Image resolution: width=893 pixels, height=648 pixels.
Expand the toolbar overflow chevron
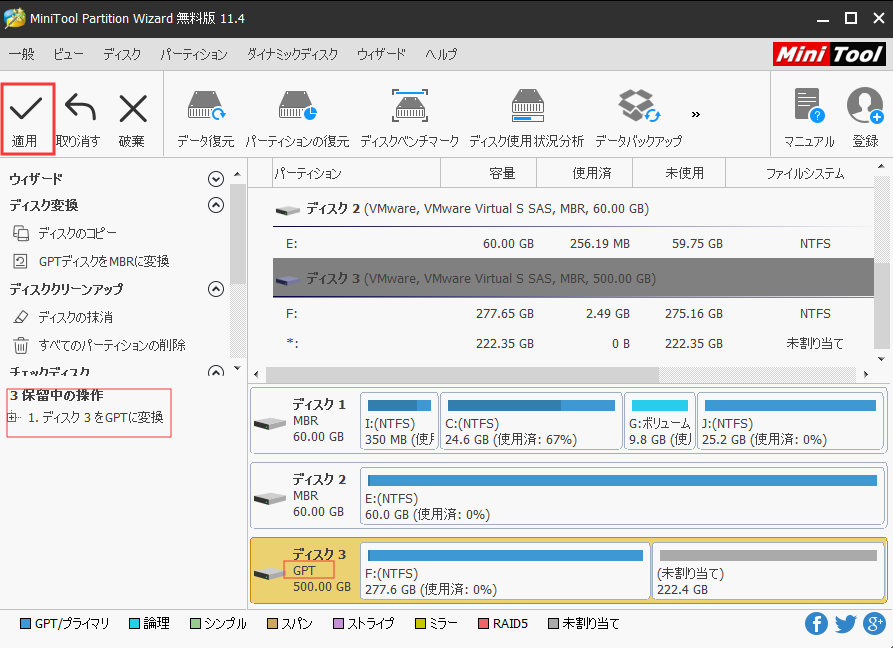(695, 113)
